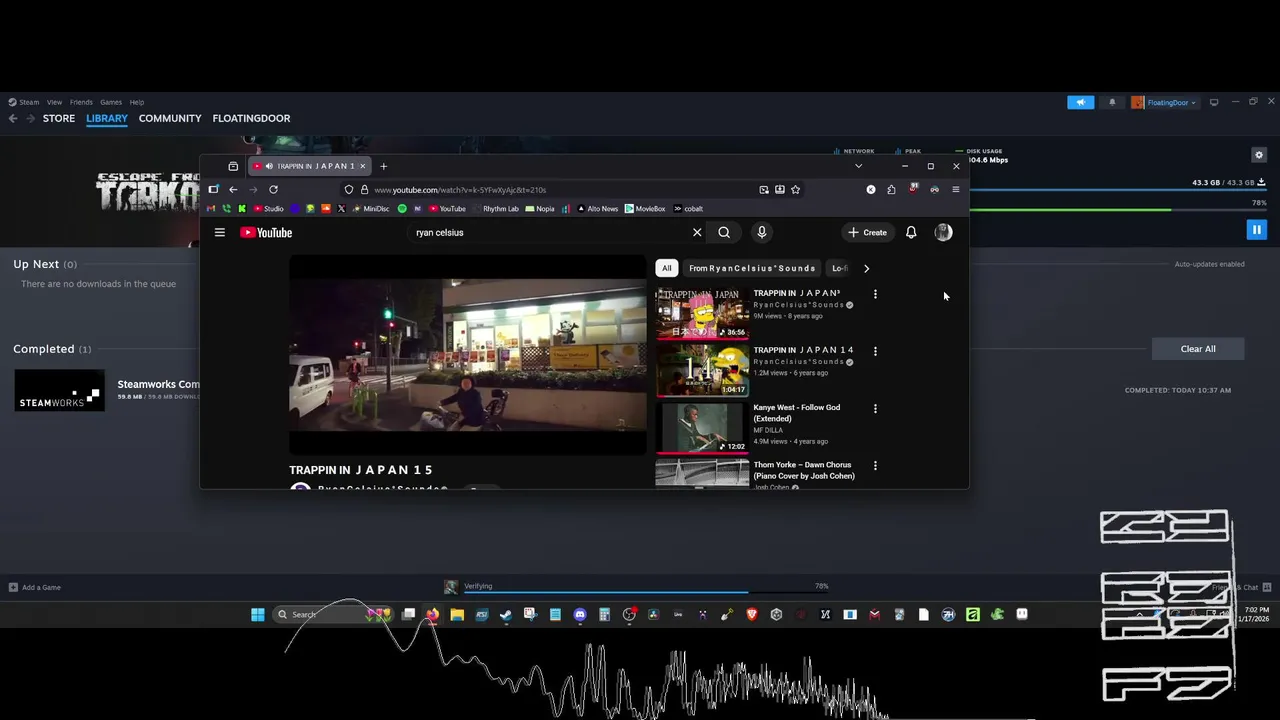
Task: Open the browser application hamburger menu
Action: 956,189
